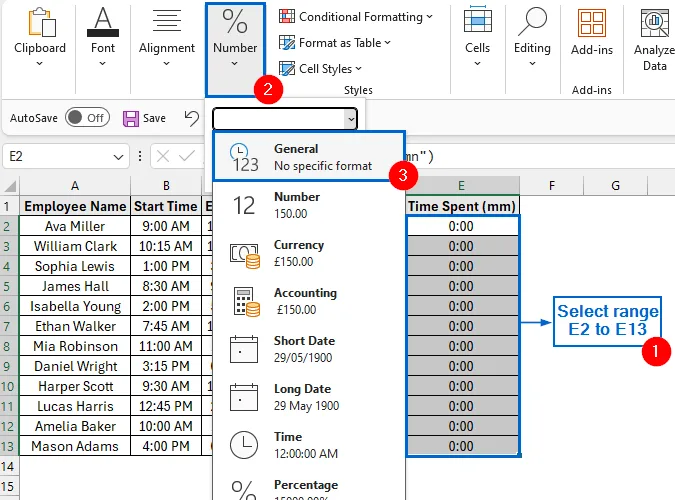675x500 pixels.
Task: Click the number format combo box arrow
Action: point(351,119)
